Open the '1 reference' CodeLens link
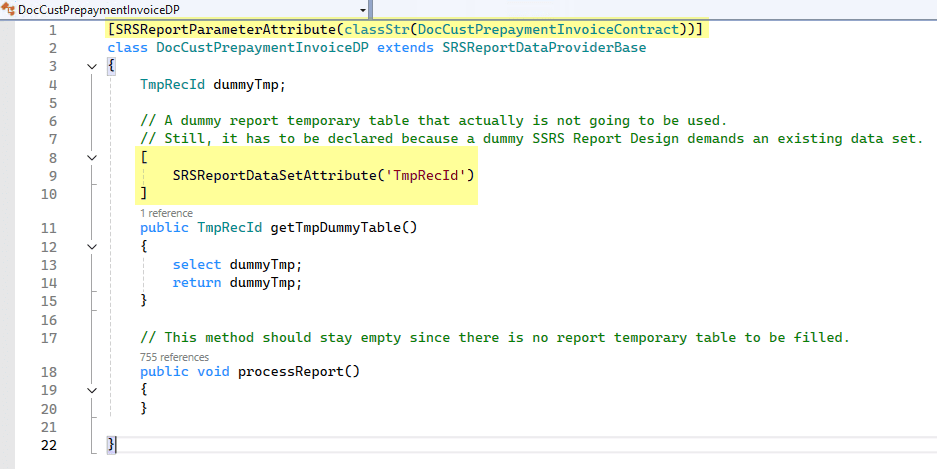 pos(167,213)
